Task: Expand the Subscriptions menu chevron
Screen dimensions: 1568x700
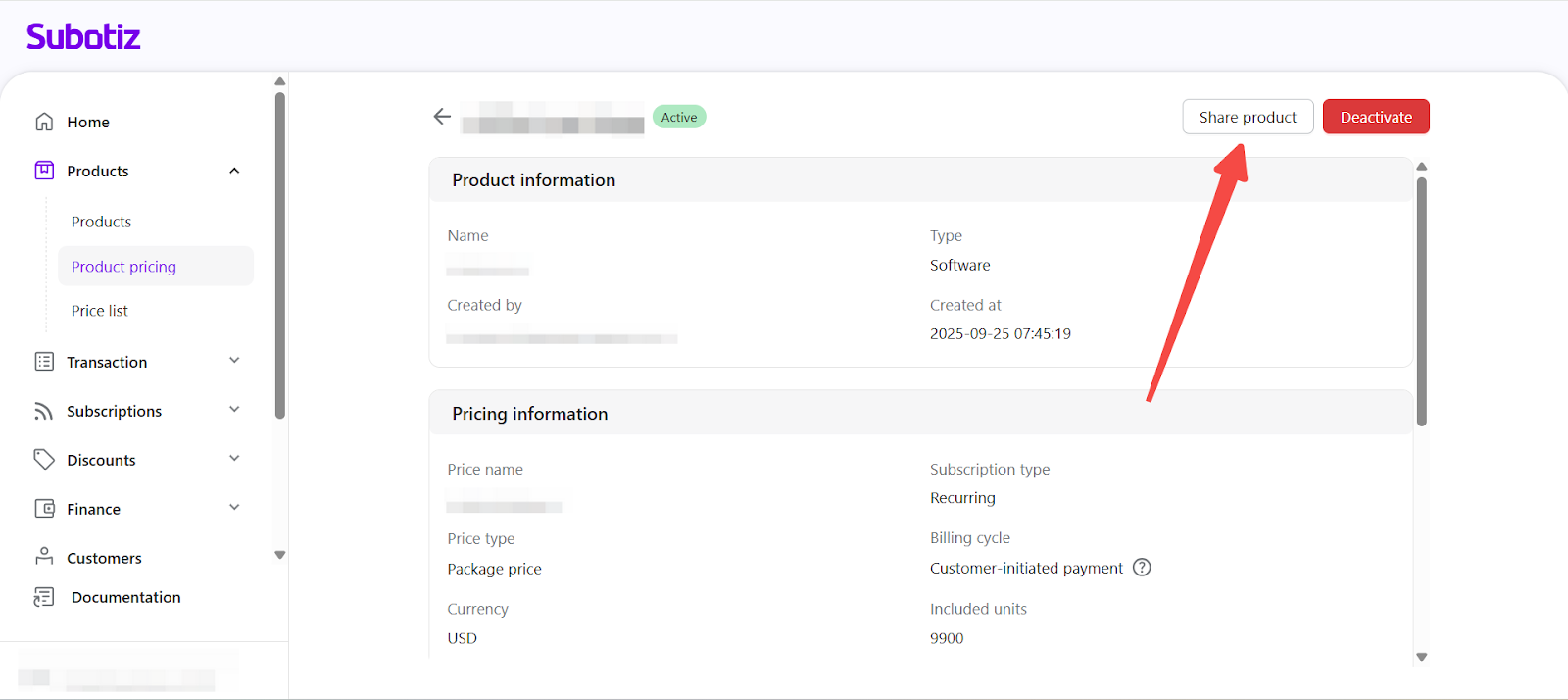Action: (x=234, y=410)
